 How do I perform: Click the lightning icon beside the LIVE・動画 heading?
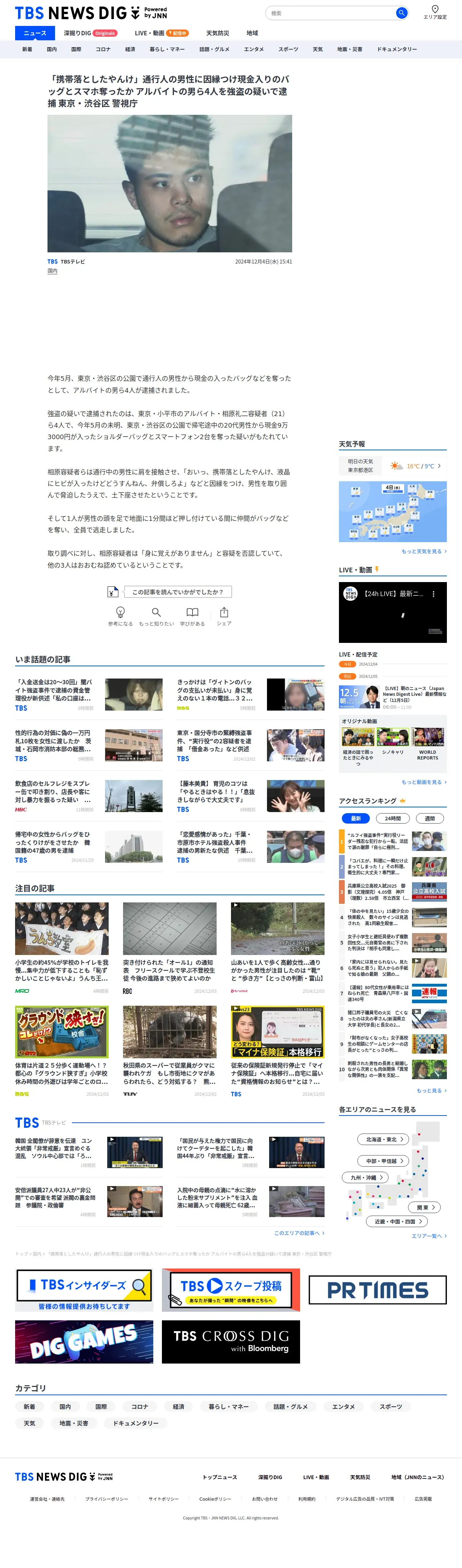click(x=377, y=570)
